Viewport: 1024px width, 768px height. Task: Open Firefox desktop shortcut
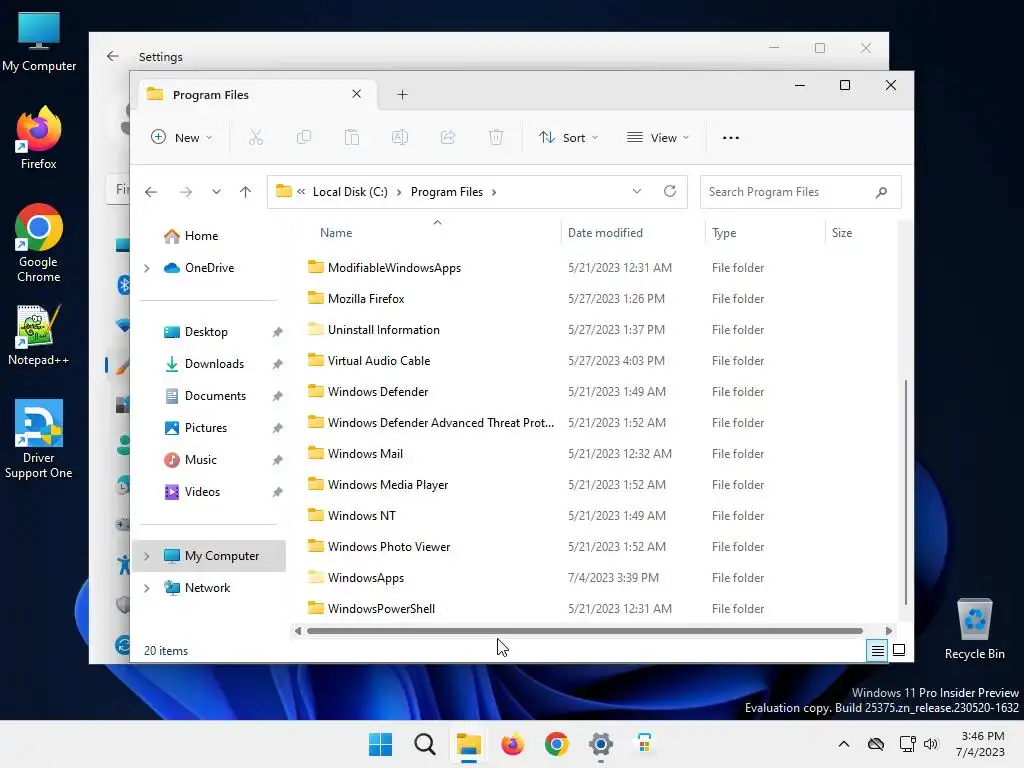(39, 138)
